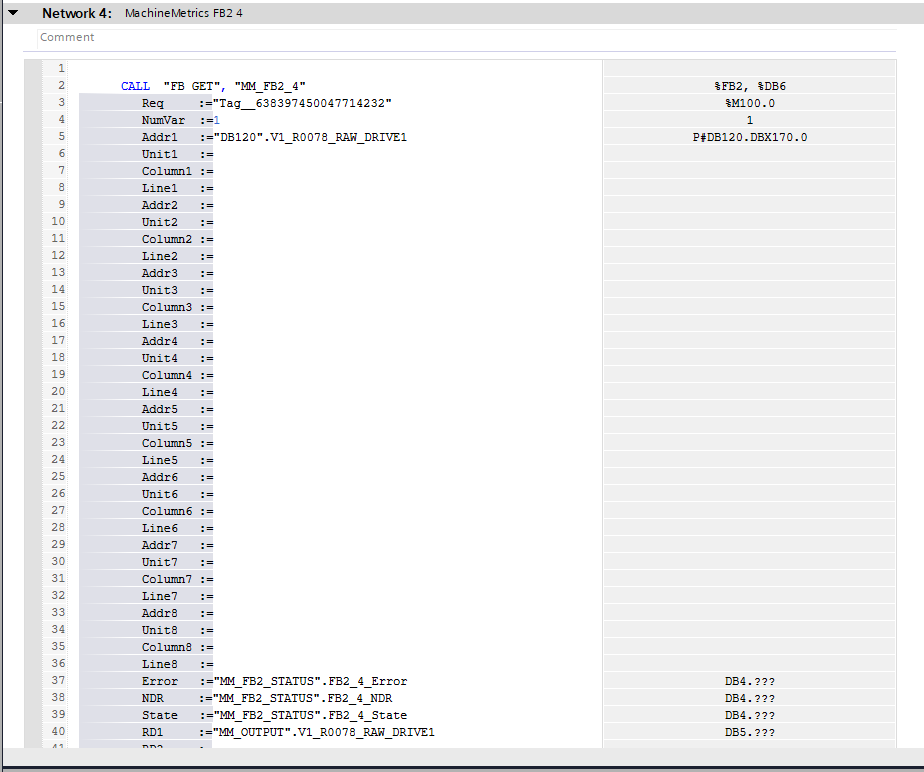Viewport: 924px width, 772px height.
Task: Select the "FB GET" block name
Action: (191, 86)
